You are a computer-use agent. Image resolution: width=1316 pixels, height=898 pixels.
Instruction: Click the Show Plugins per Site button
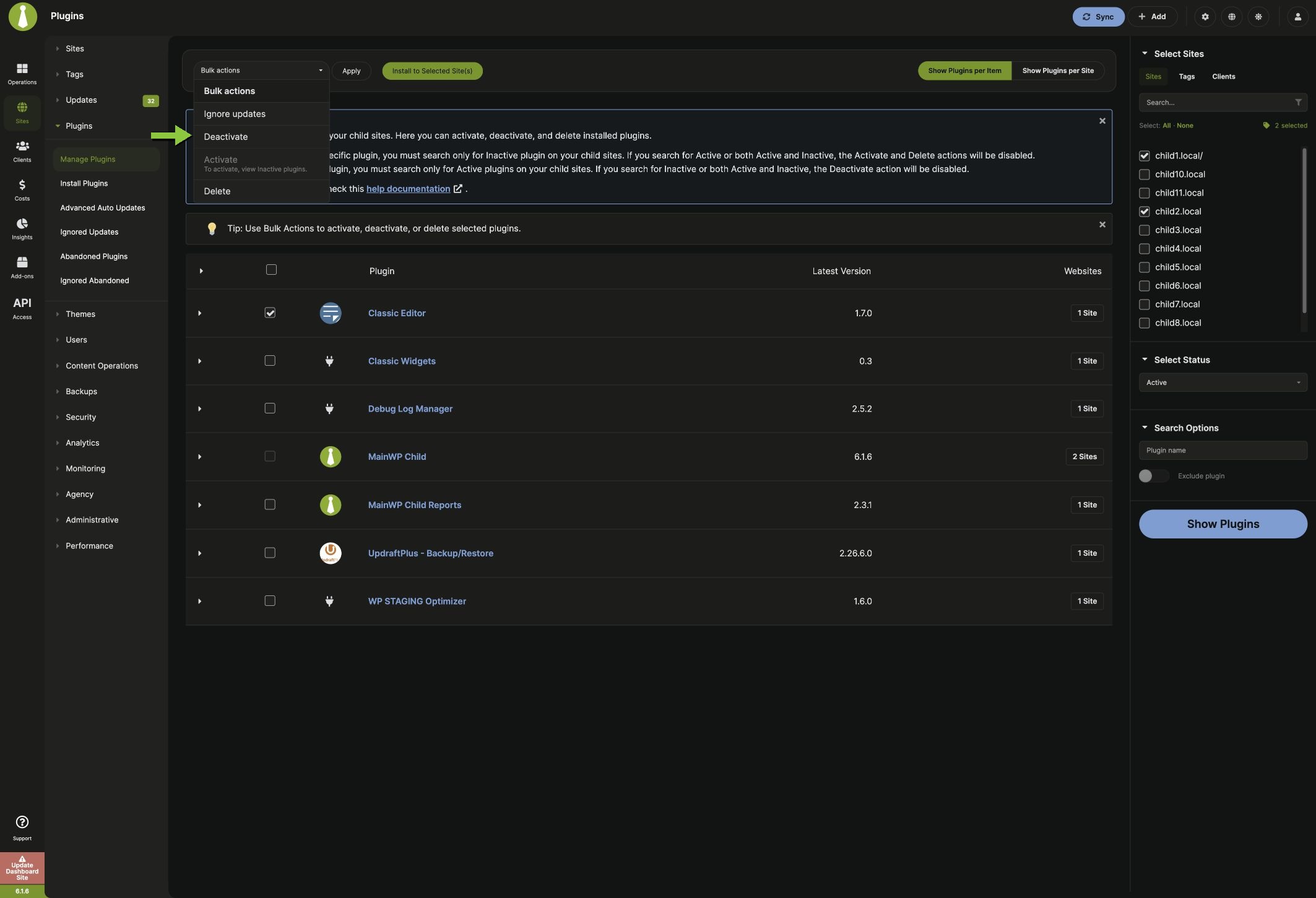pyautogui.click(x=1058, y=71)
